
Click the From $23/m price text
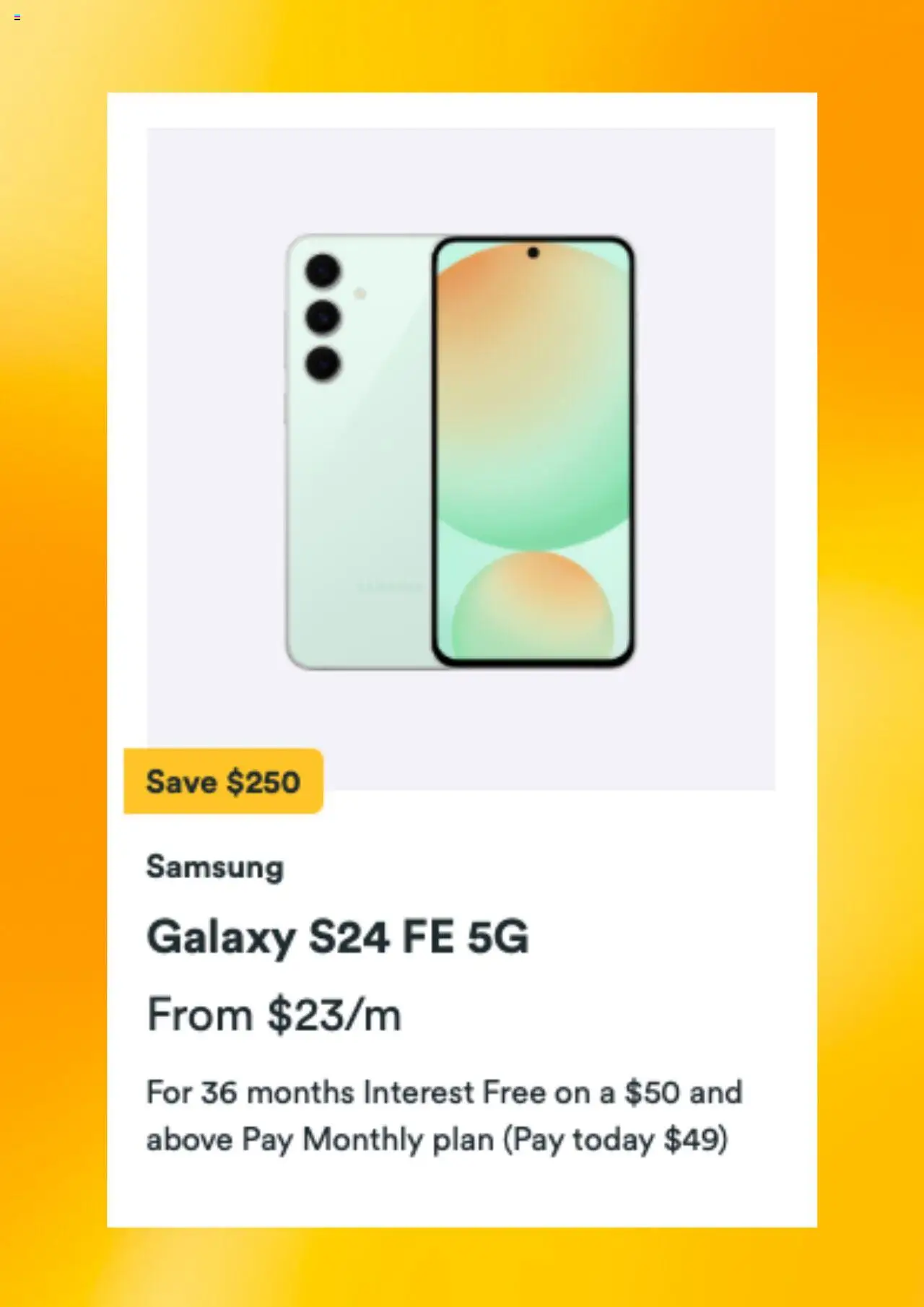pyautogui.click(x=274, y=1015)
